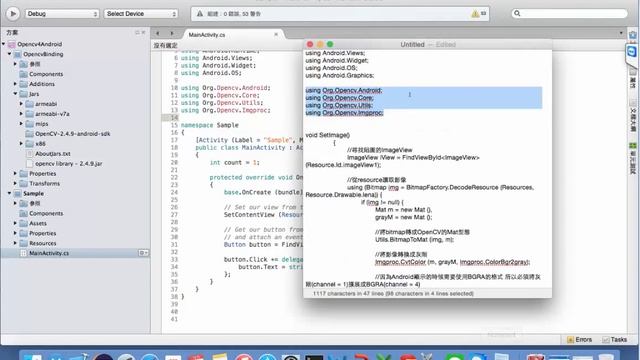This screenshot has height=360, width=640.
Task: Select MainActivity.cs in the solution tree
Action: 49,253
